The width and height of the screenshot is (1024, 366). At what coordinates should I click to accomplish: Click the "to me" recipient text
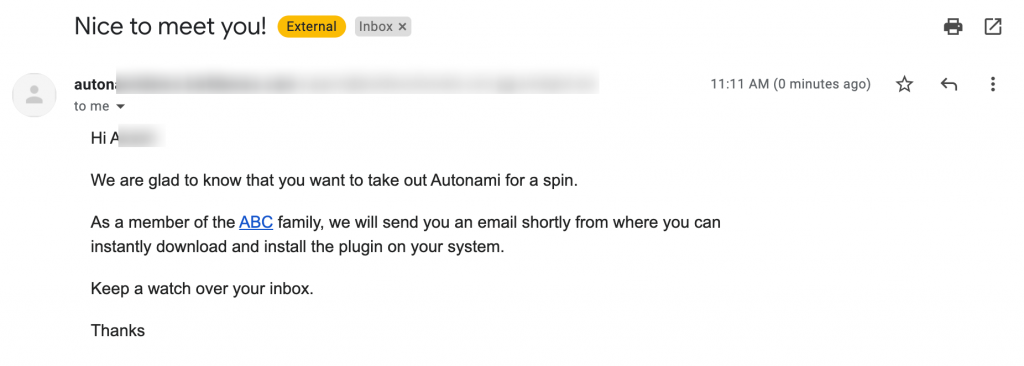(x=91, y=106)
